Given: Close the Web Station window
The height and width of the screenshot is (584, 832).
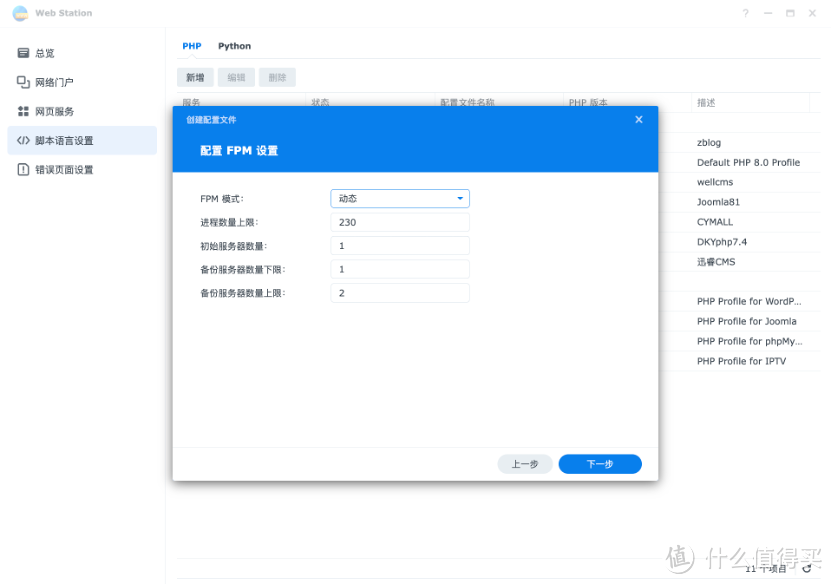Looking at the screenshot, I should 812,13.
